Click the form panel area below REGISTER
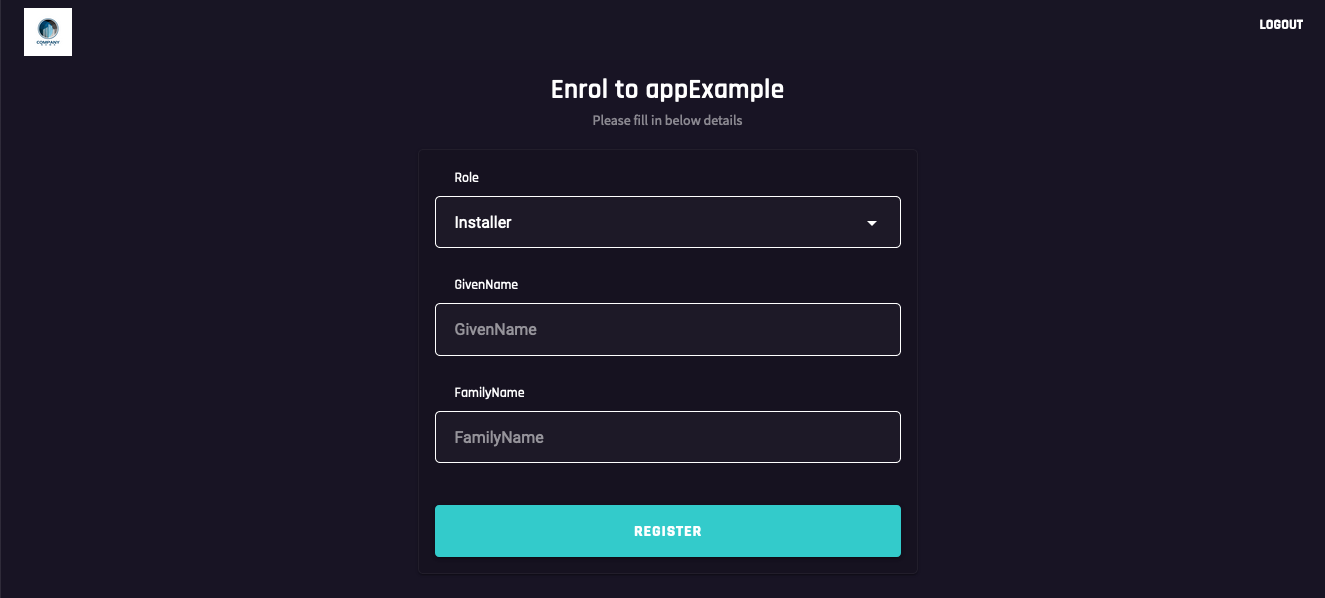 pyautogui.click(x=667, y=566)
